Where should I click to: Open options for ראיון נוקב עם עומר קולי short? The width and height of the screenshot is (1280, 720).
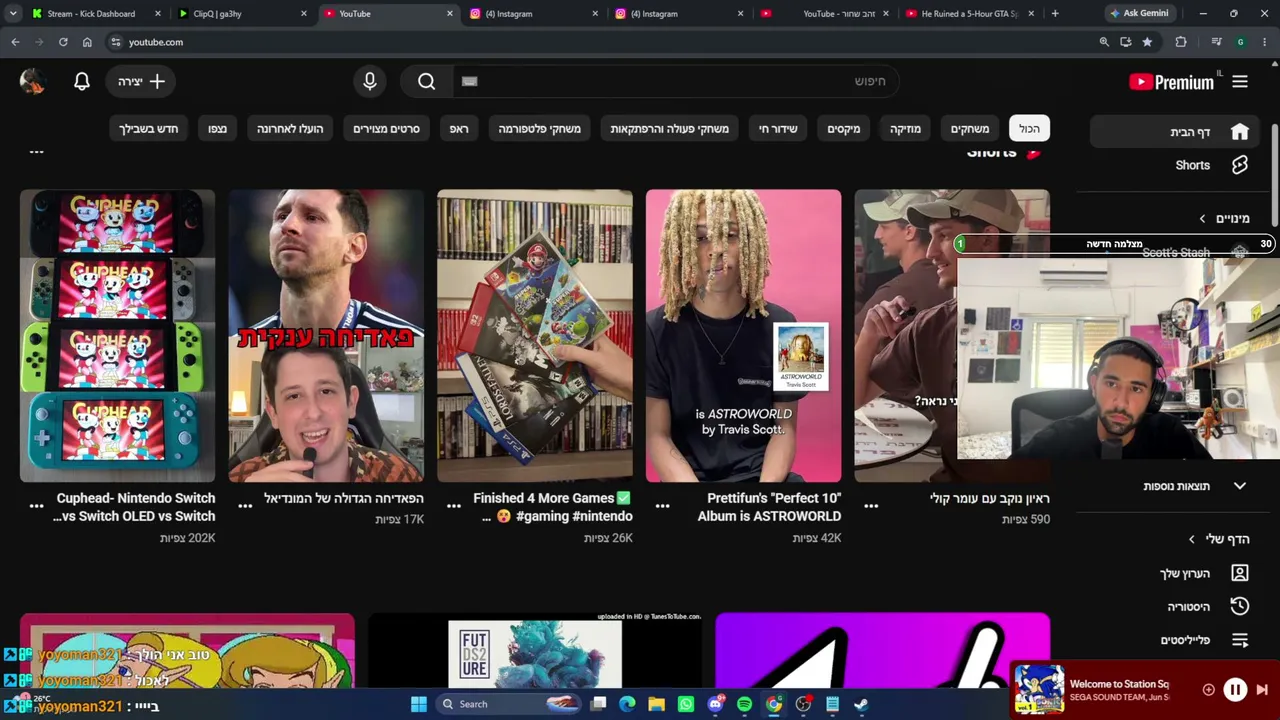pos(871,506)
